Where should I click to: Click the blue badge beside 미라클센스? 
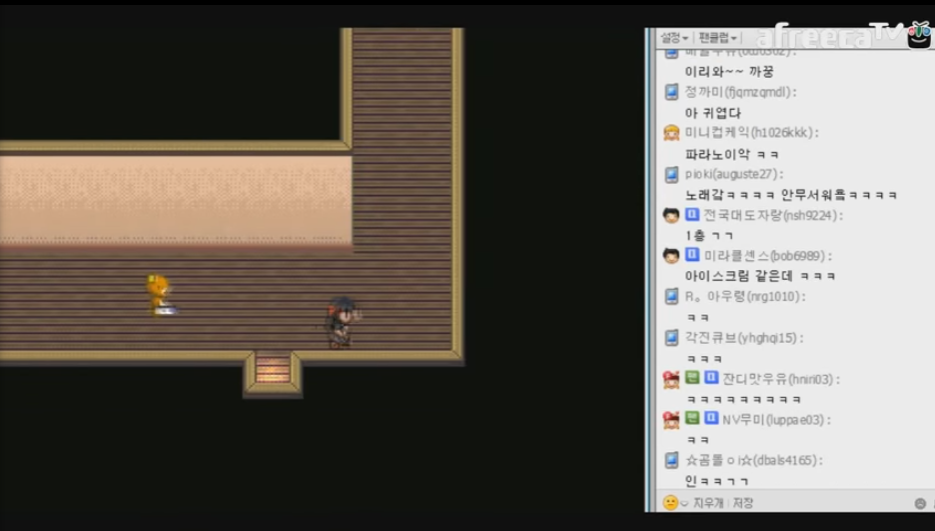click(x=692, y=256)
